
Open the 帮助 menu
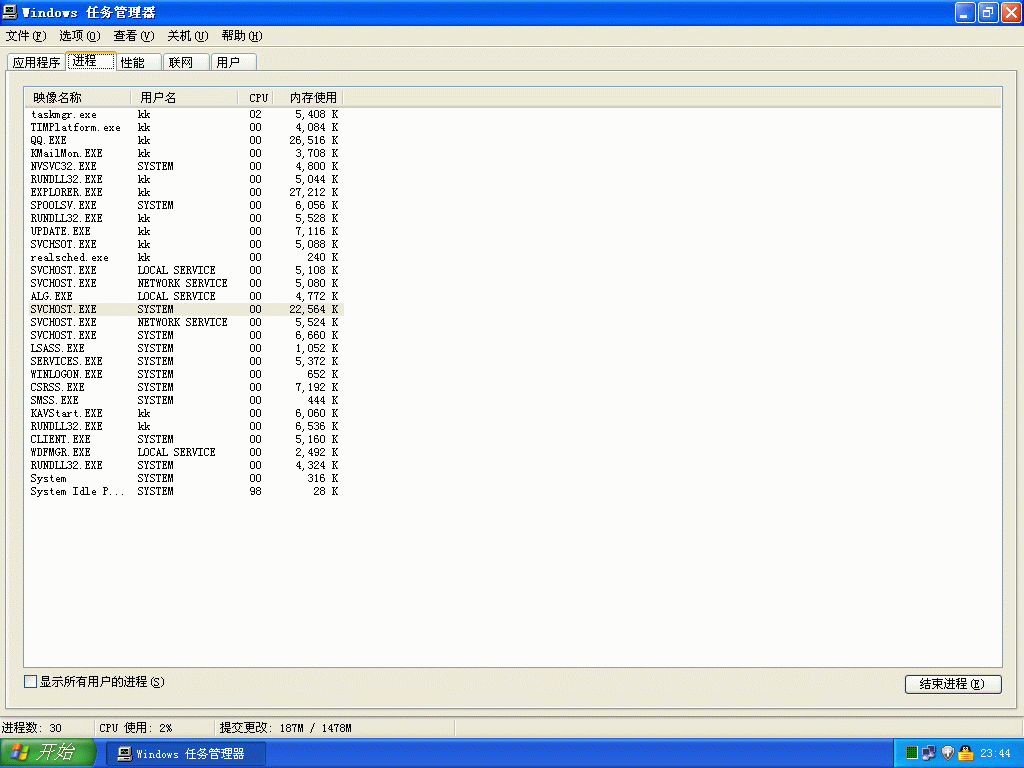click(242, 36)
